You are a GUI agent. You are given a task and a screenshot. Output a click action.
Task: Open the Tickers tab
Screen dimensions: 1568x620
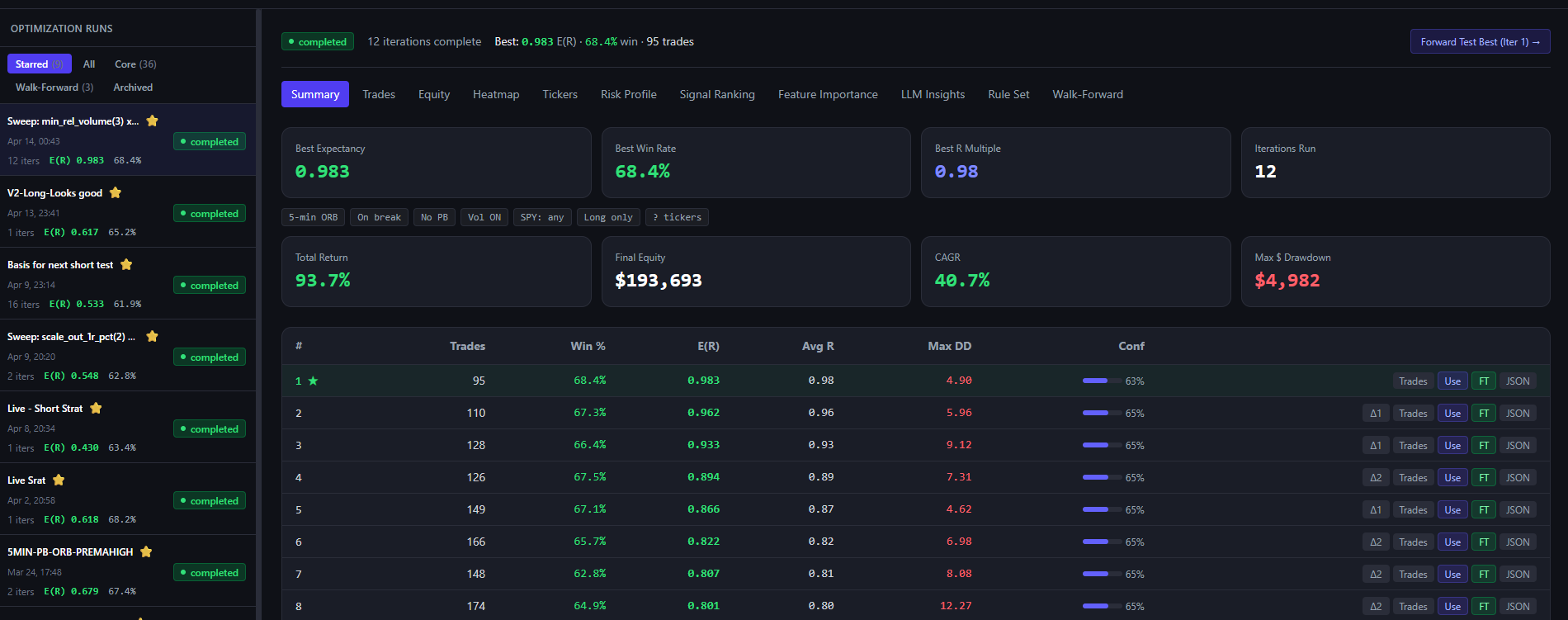pos(560,94)
